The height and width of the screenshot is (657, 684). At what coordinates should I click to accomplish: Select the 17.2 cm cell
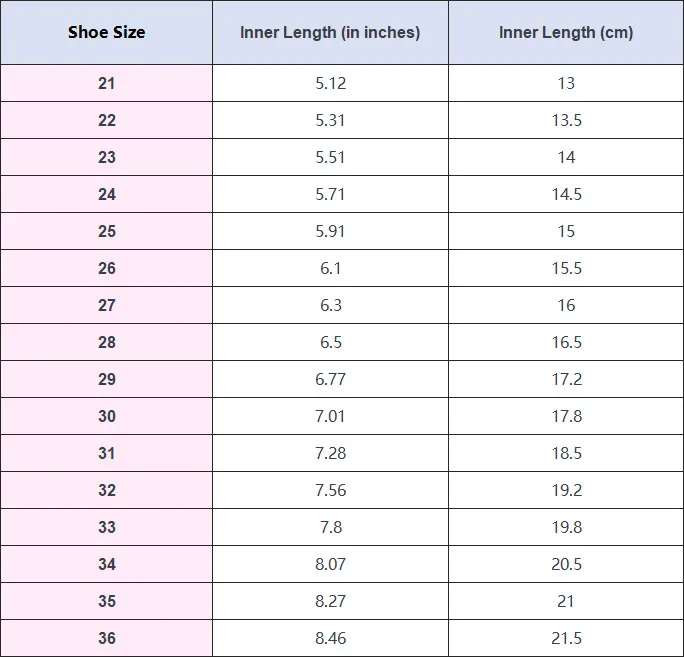click(566, 379)
